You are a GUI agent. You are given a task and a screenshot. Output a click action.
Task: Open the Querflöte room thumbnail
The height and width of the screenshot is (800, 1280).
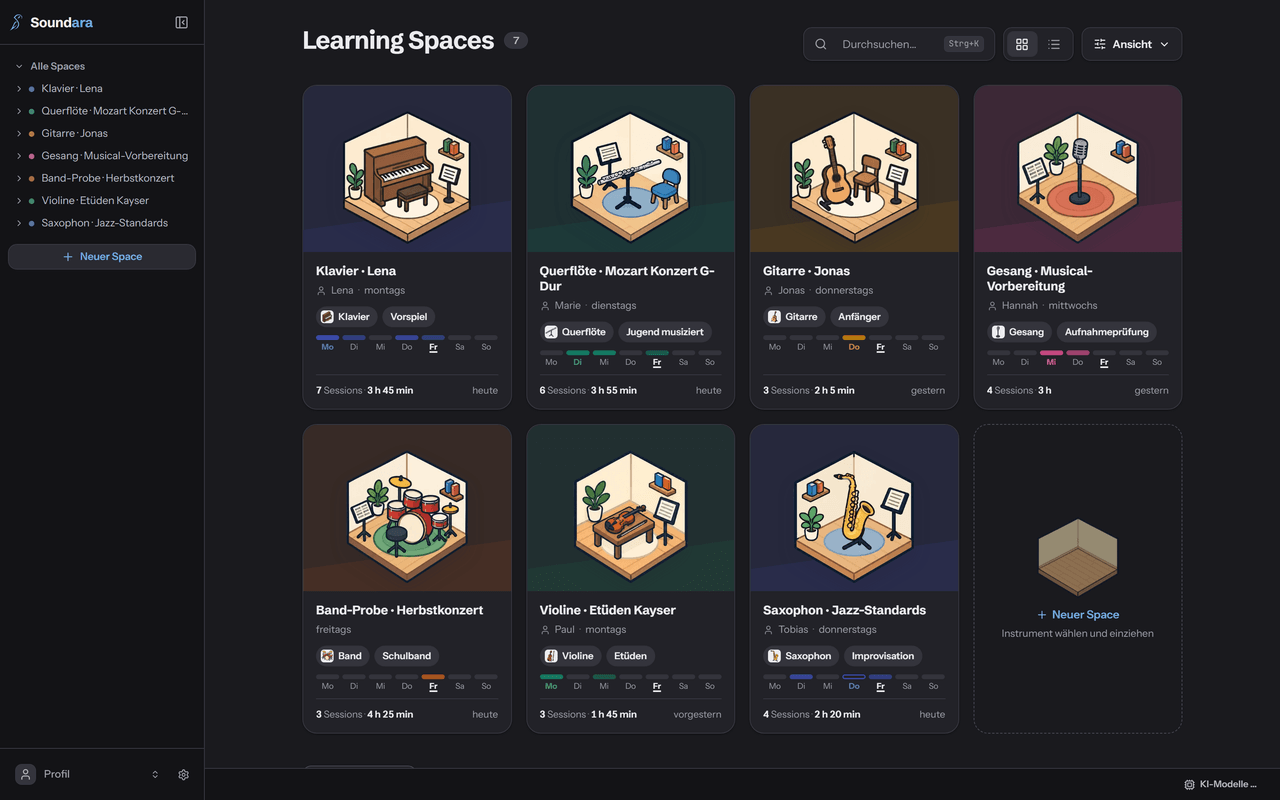pos(631,169)
